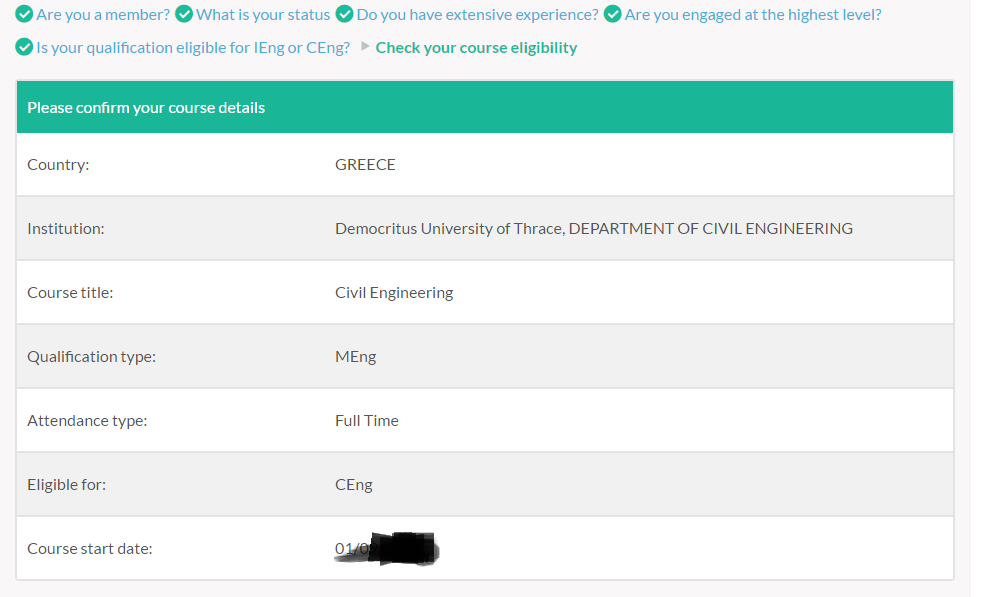Viewport: 981px width, 597px height.
Task: Click the redacted course start date value
Action: (388, 549)
